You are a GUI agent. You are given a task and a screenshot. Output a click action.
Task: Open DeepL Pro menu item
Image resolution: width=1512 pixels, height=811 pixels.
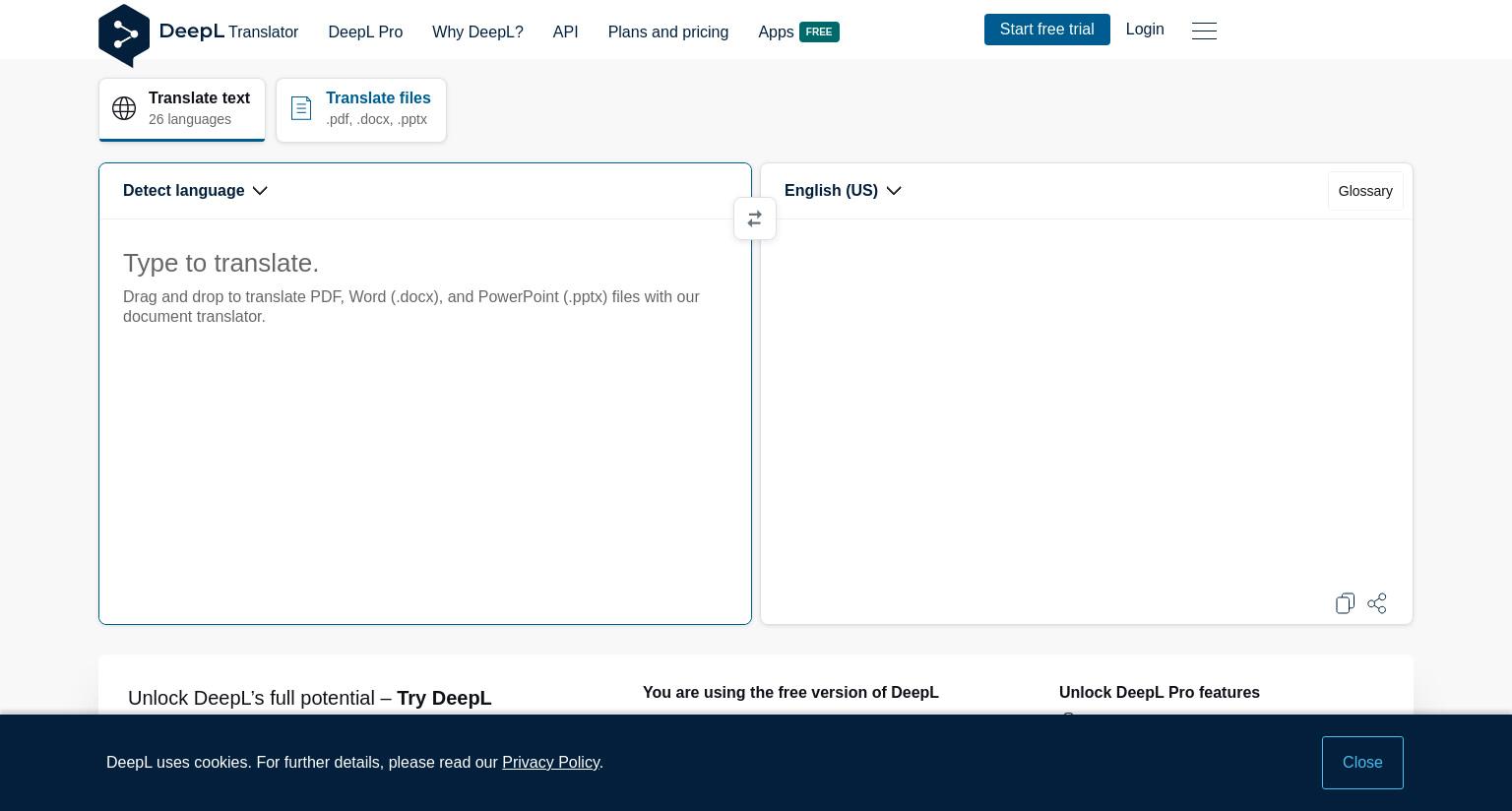pos(365,31)
